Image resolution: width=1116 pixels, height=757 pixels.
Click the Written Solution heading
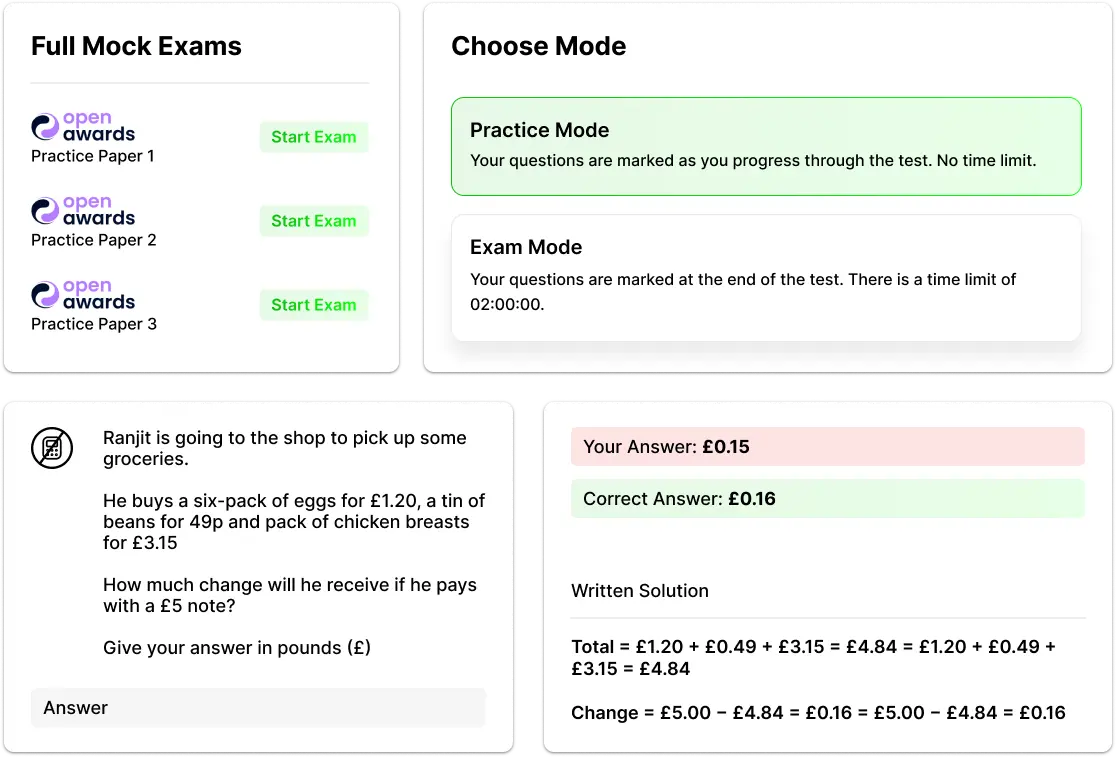(x=640, y=591)
